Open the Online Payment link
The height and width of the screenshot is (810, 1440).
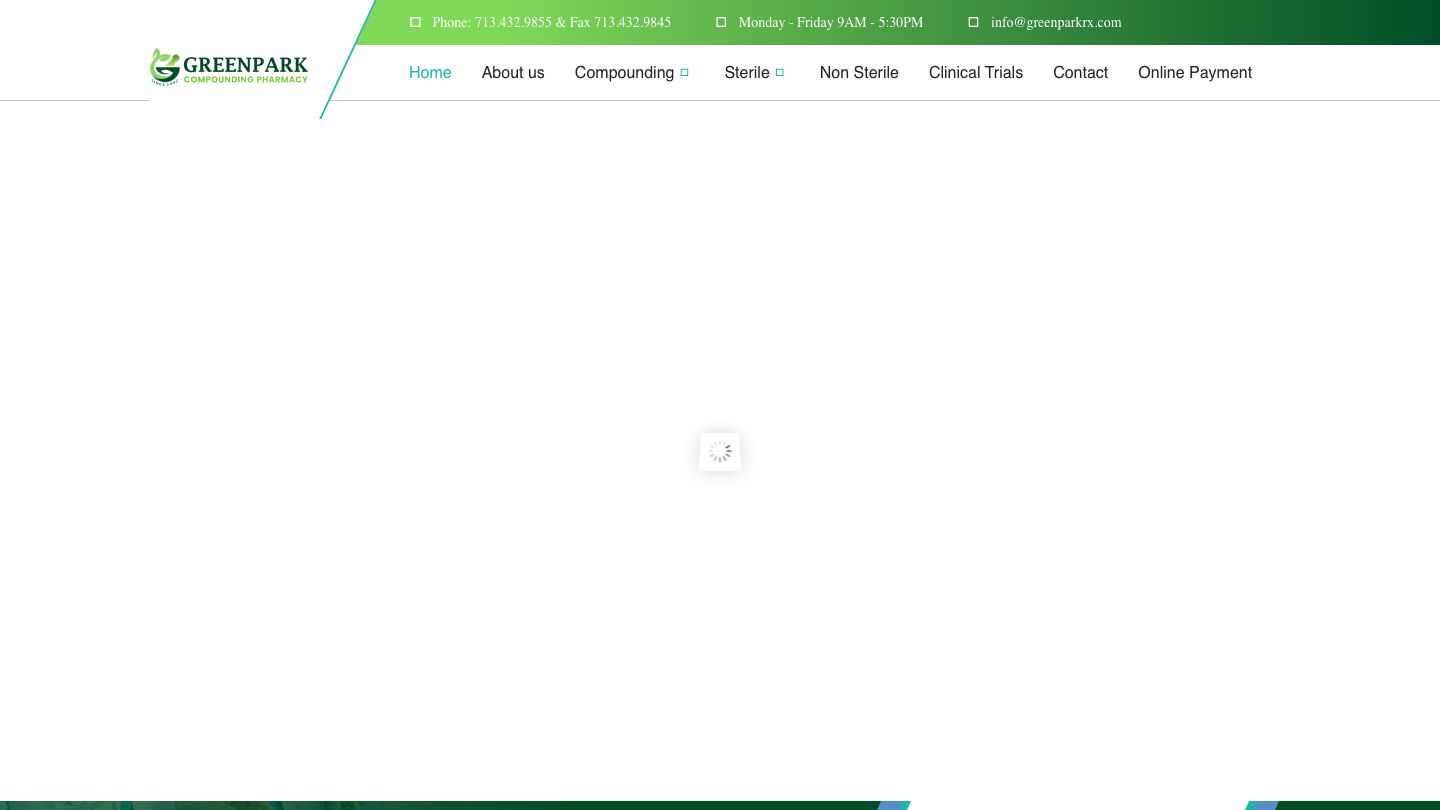coord(1194,72)
